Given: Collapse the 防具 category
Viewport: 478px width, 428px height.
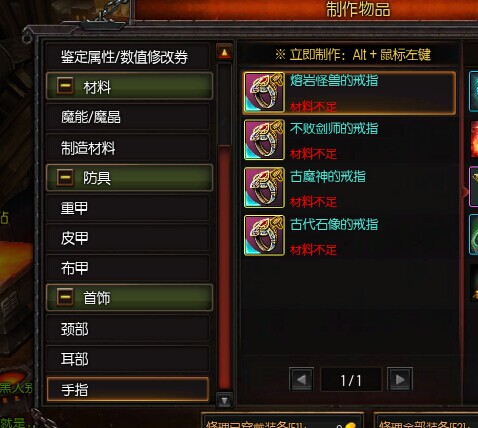Looking at the screenshot, I should (x=65, y=177).
